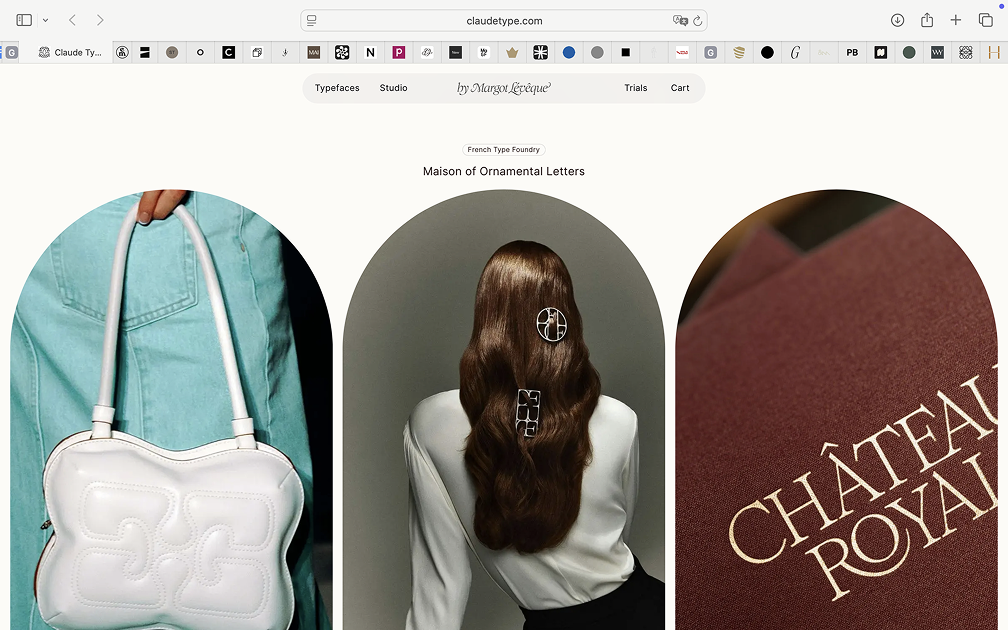The height and width of the screenshot is (630, 1008).
Task: Go home via by Margot Lévêque logo
Action: tap(503, 88)
